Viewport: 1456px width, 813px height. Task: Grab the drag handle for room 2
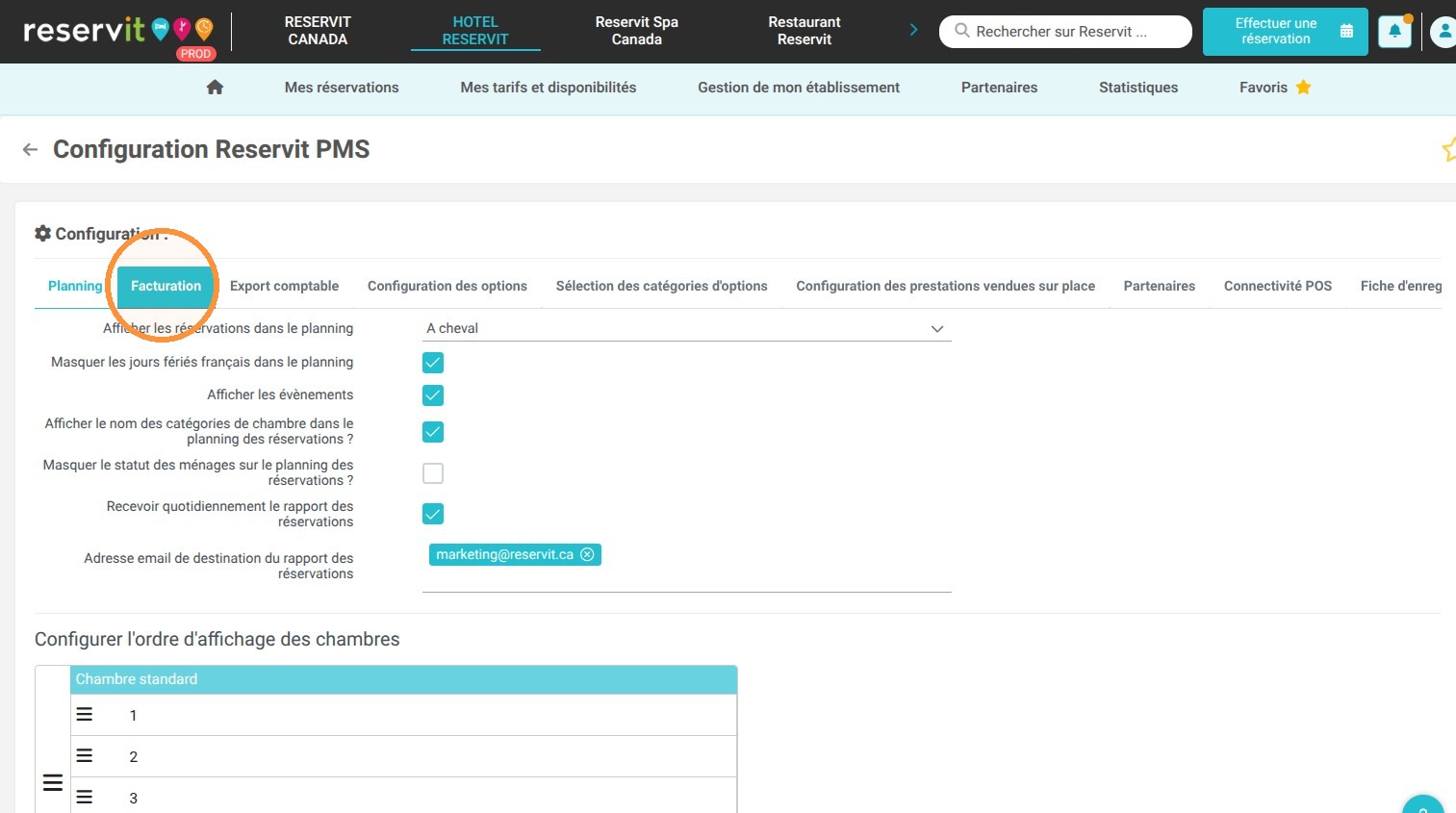click(85, 756)
